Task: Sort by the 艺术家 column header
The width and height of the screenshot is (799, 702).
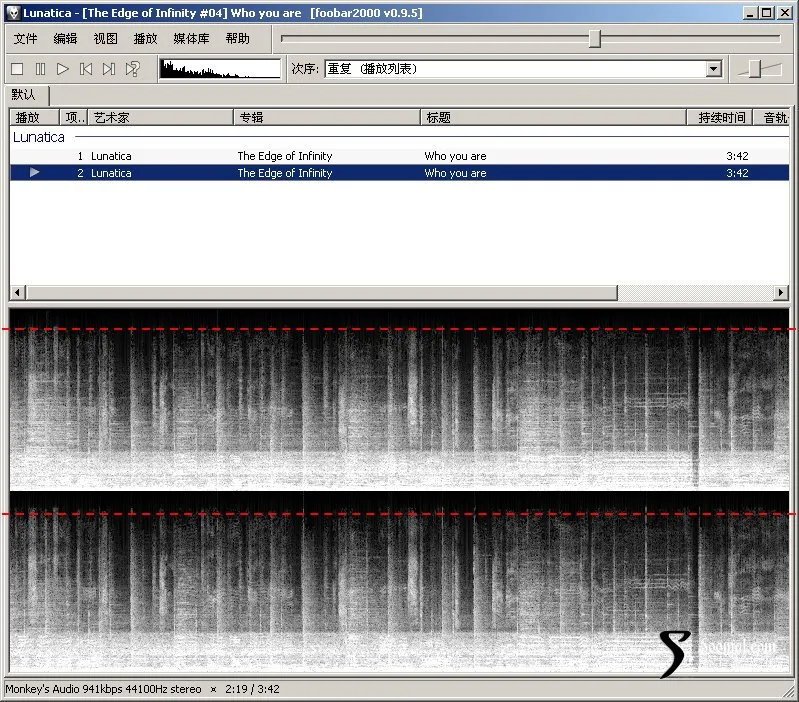Action: [161, 118]
